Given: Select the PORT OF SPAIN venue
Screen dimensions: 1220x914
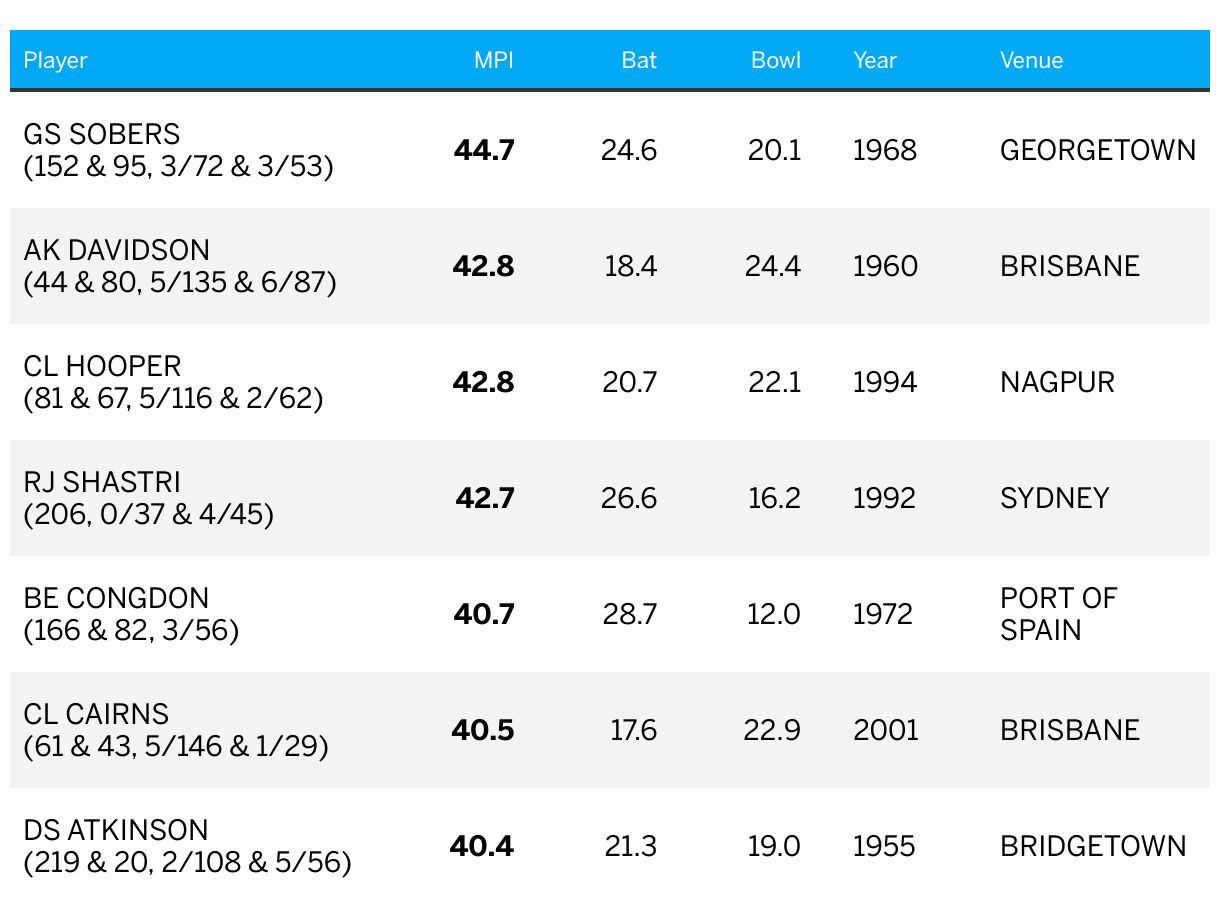Looking at the screenshot, I should 1058,614.
